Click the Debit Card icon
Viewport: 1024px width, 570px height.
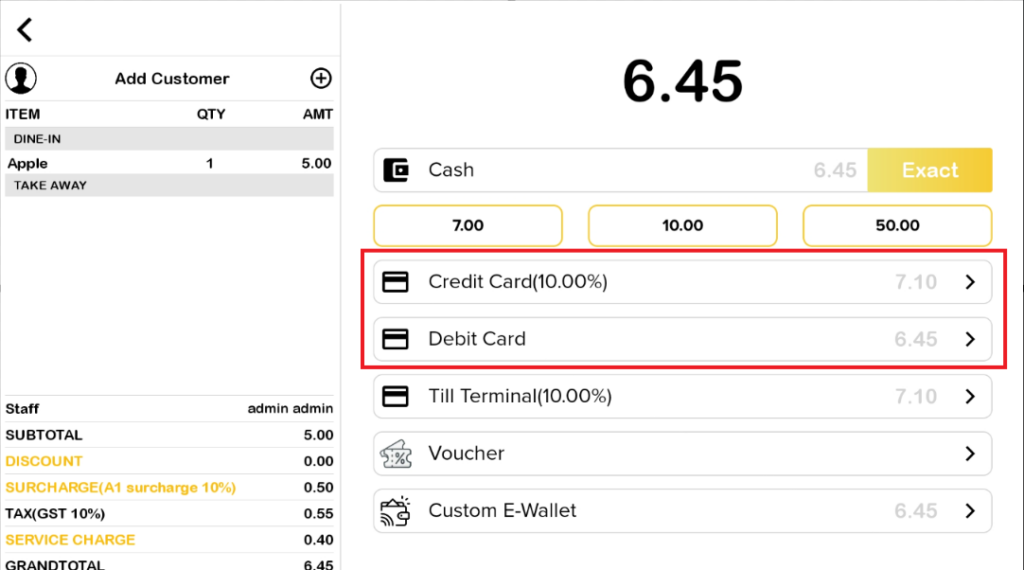coord(397,339)
